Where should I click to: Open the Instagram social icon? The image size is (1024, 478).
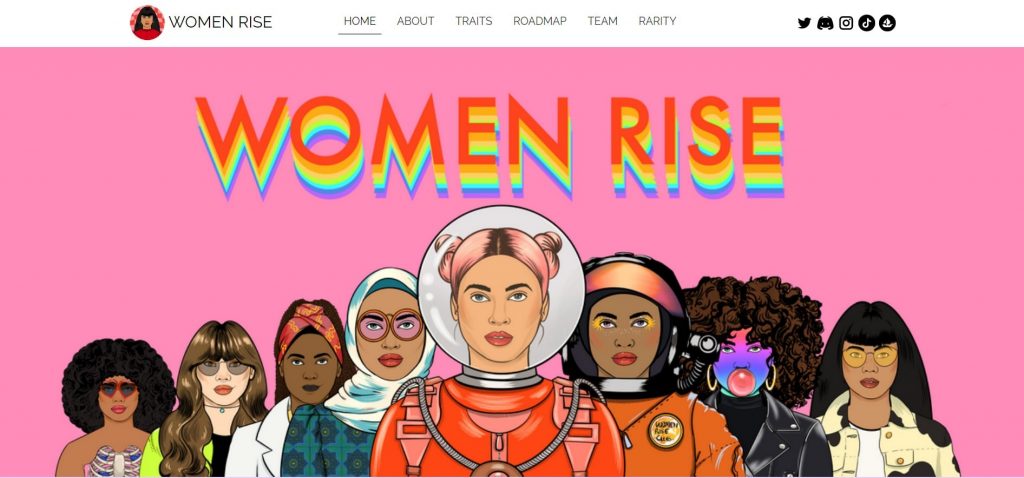coord(846,23)
